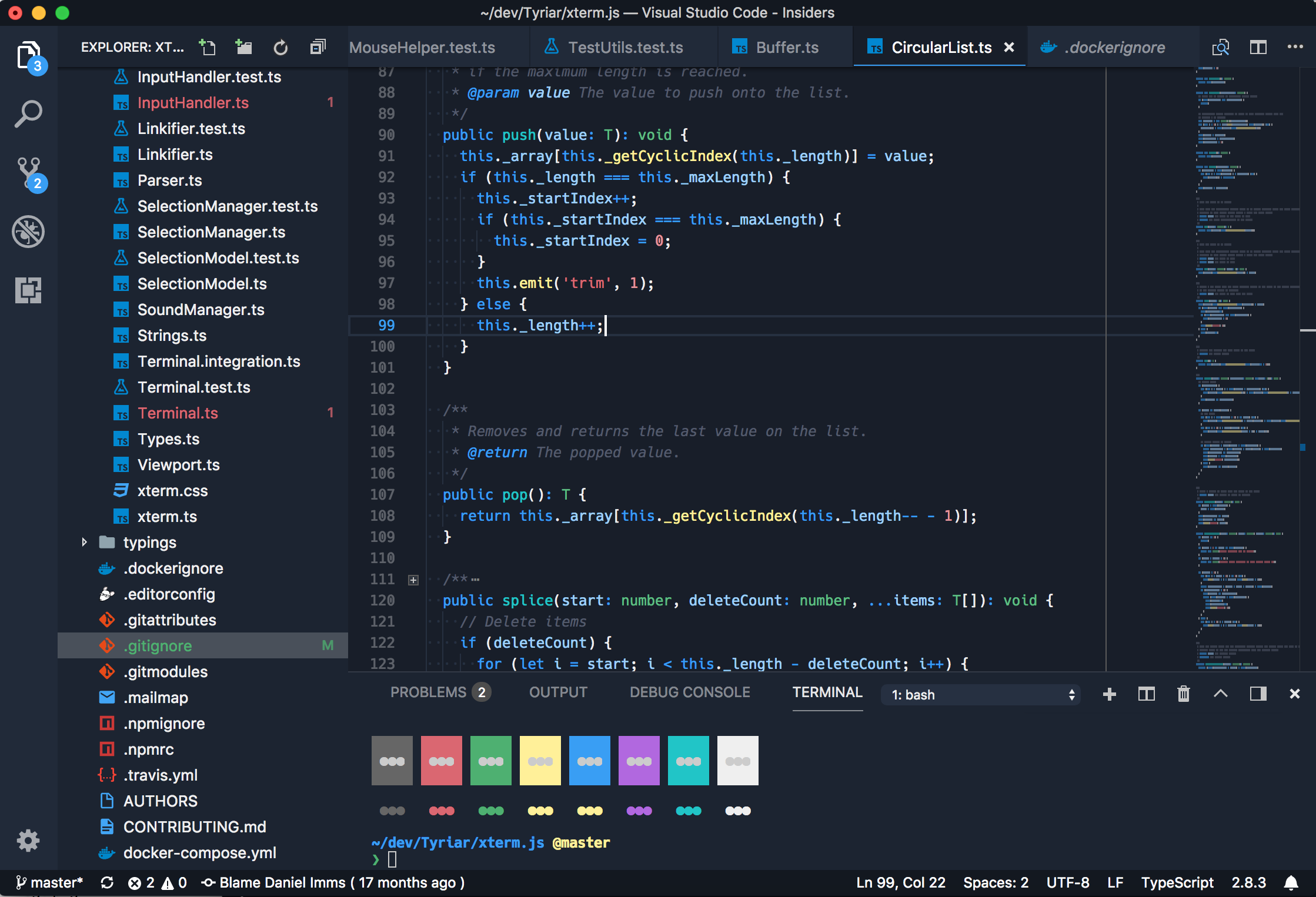Create a new terminal with plus icon
Viewport: 1316px width, 897px height.
tap(1110, 694)
